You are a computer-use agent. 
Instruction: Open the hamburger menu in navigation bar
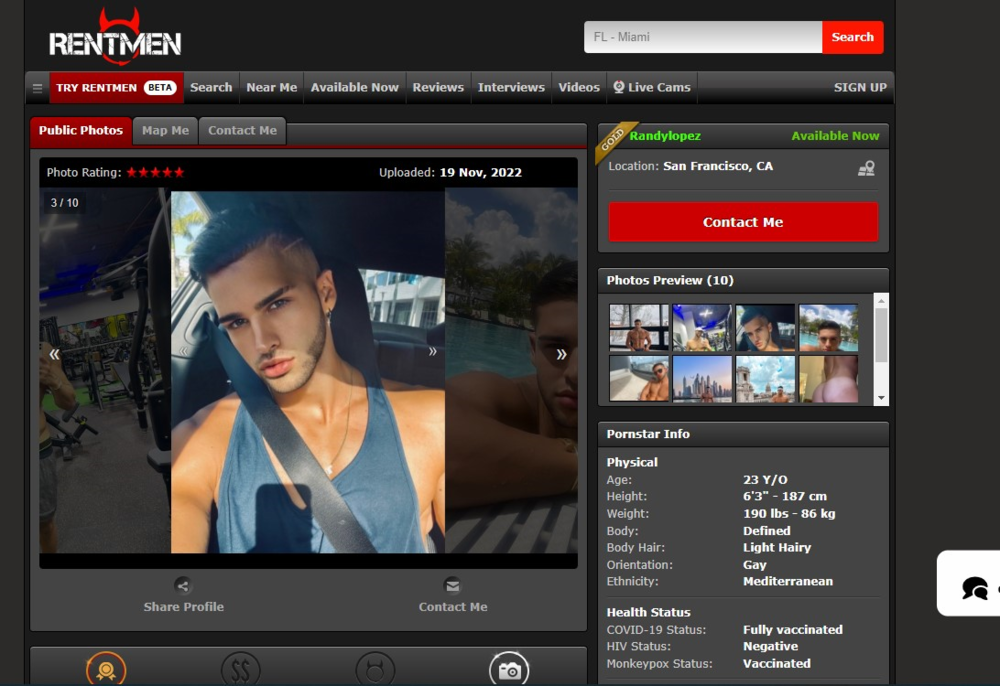click(37, 88)
